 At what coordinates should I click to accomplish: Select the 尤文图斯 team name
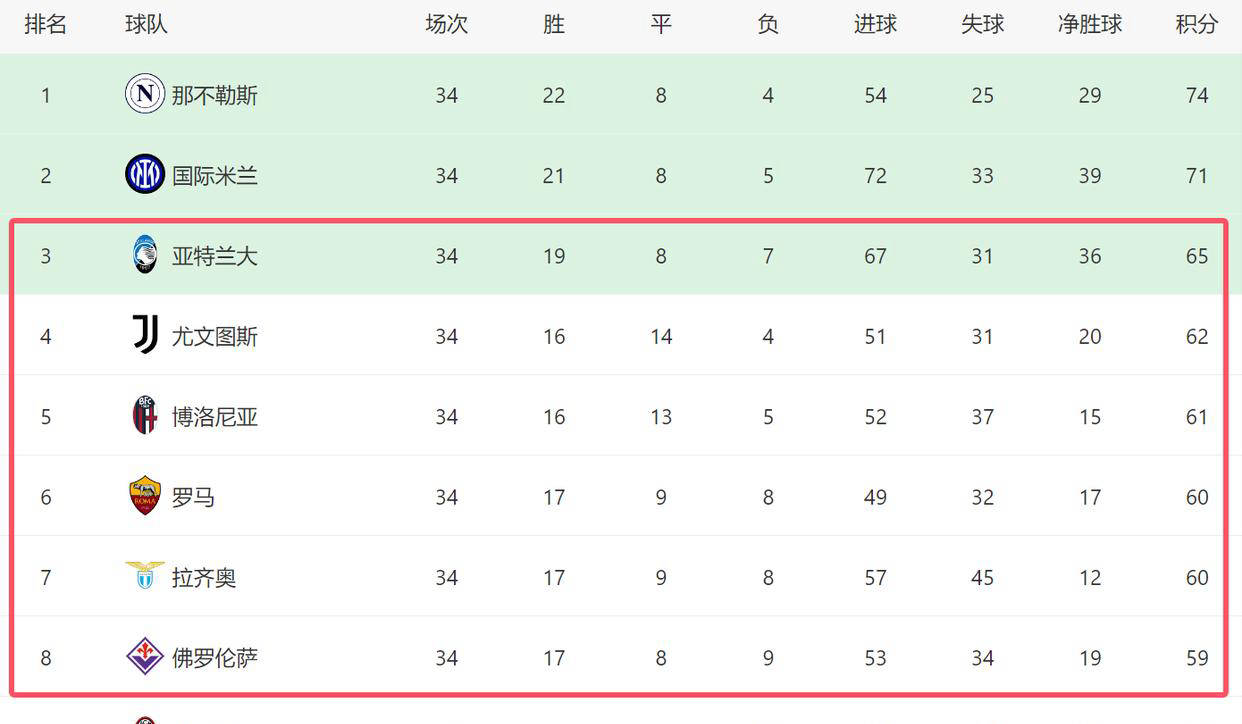pyautogui.click(x=214, y=336)
